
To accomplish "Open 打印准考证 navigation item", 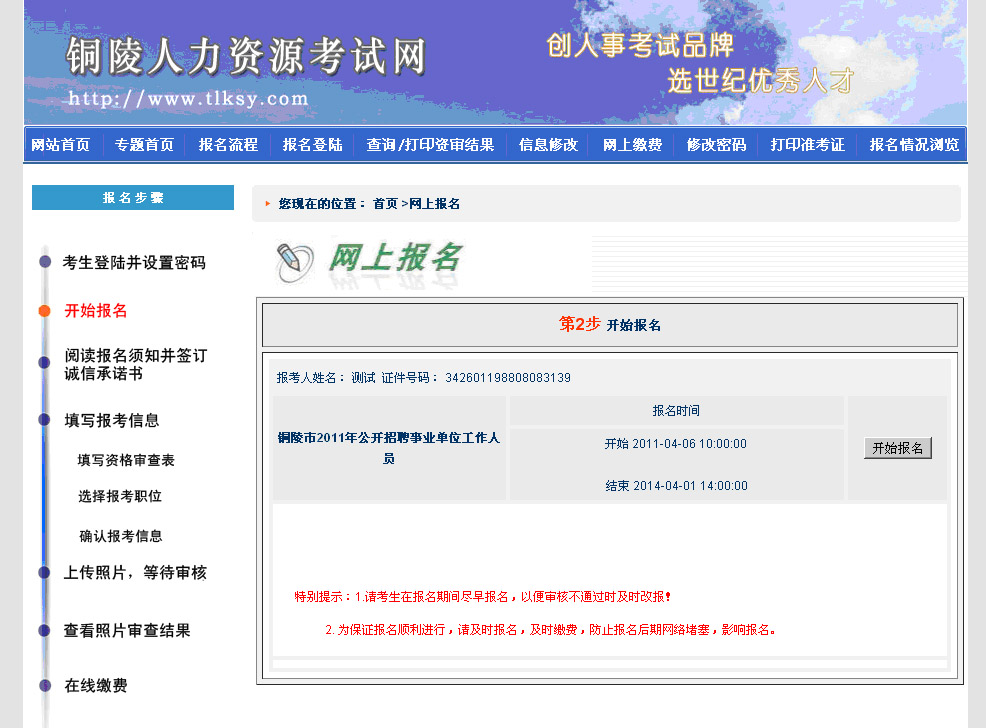I will (x=807, y=145).
